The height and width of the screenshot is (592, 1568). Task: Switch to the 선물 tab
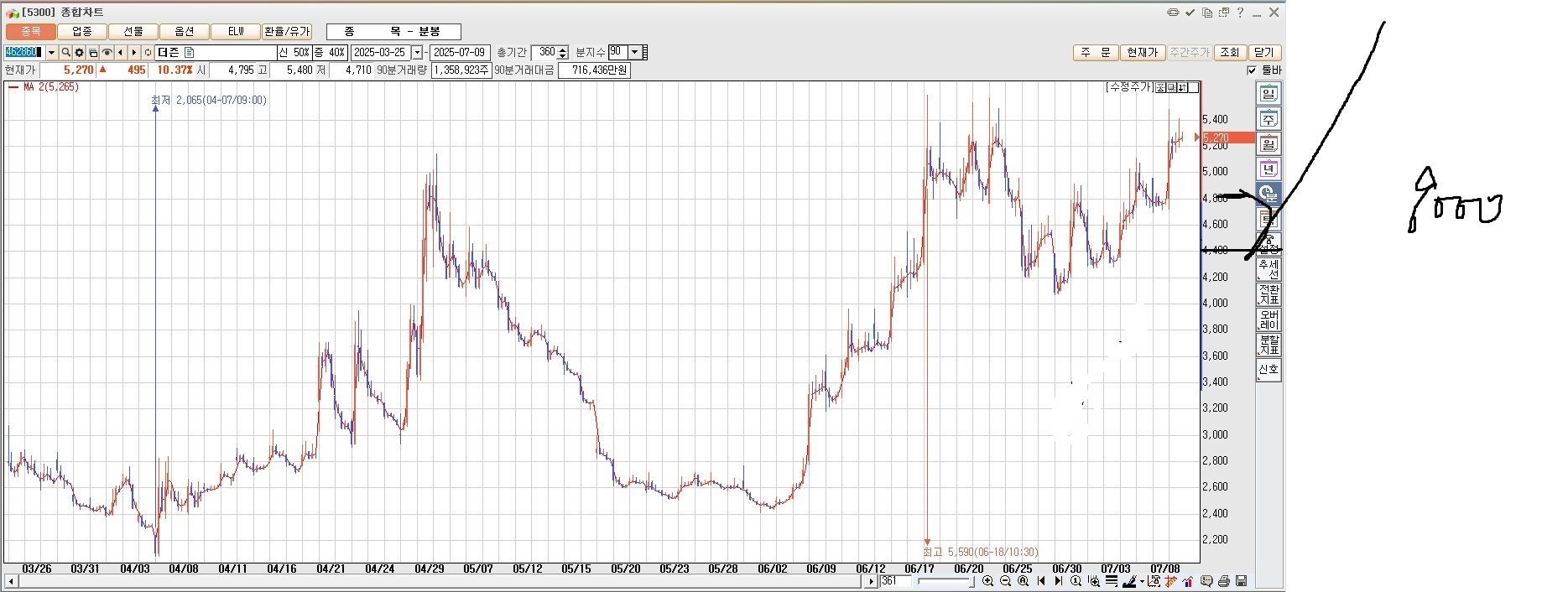click(x=133, y=32)
